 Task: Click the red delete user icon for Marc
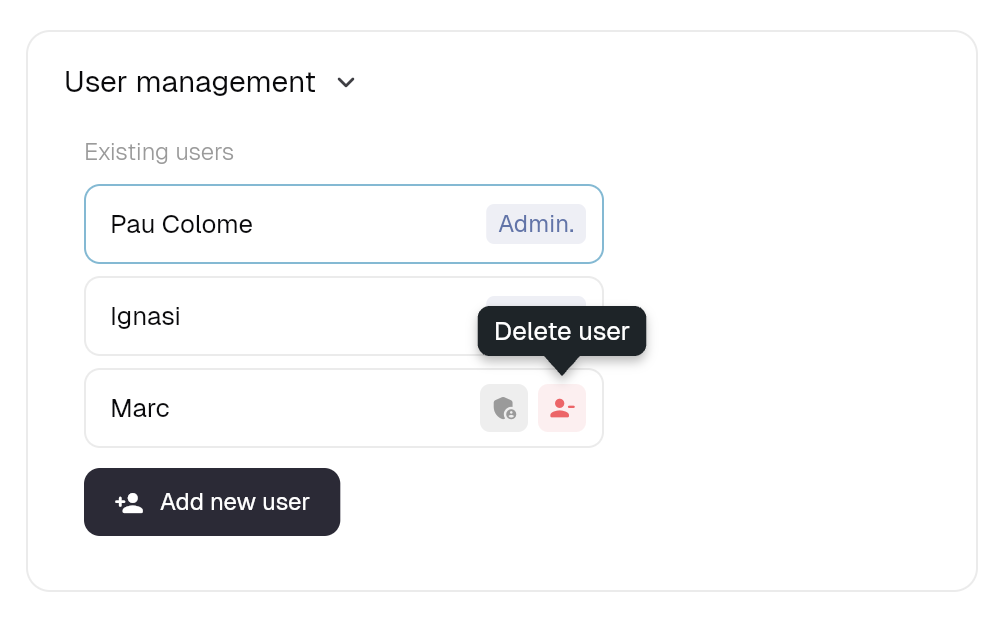click(561, 408)
